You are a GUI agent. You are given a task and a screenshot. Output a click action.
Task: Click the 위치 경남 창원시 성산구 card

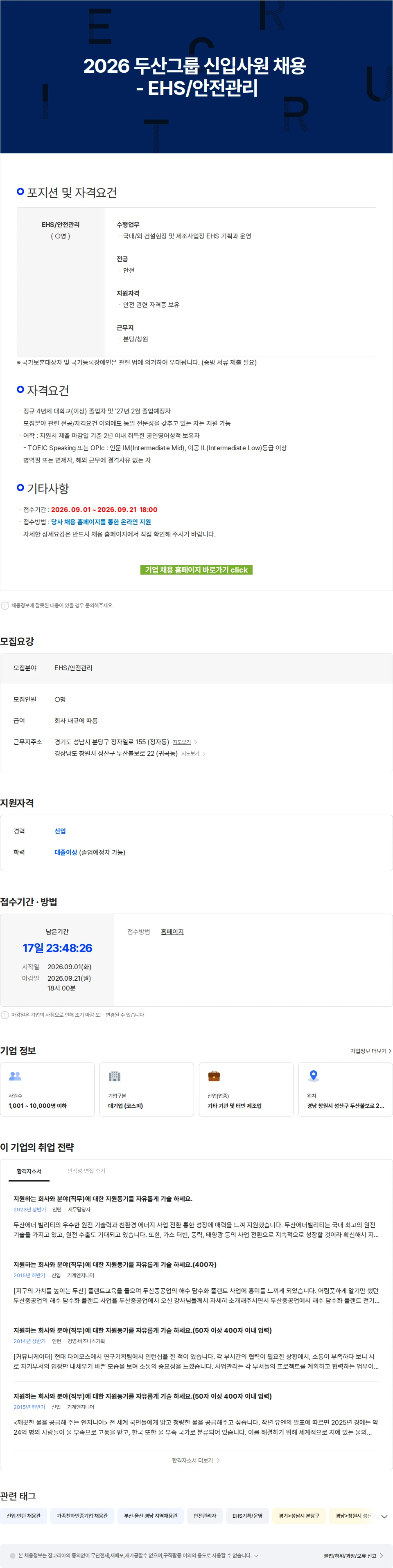point(346,1090)
